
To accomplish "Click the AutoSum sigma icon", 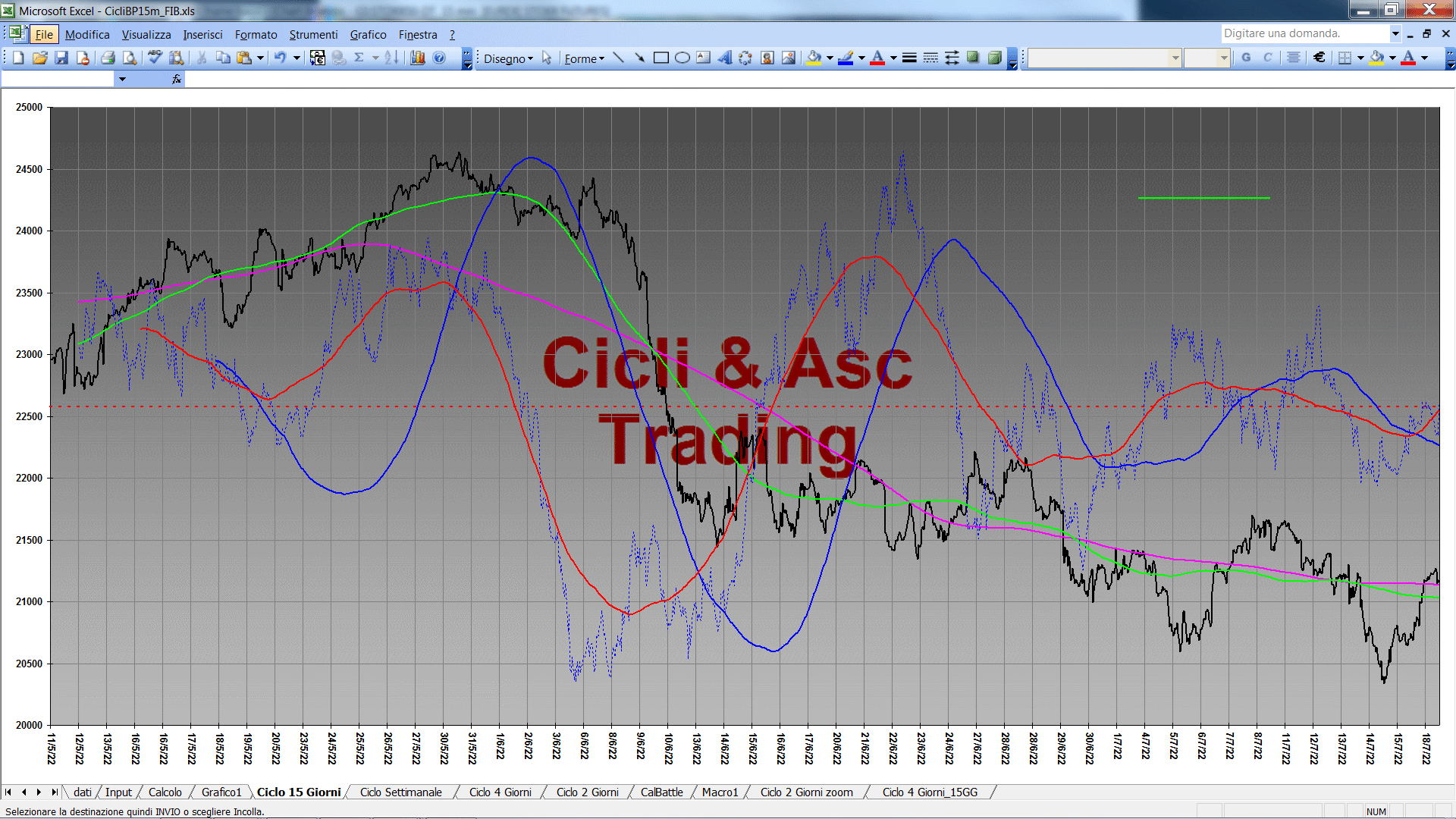I will click(359, 58).
